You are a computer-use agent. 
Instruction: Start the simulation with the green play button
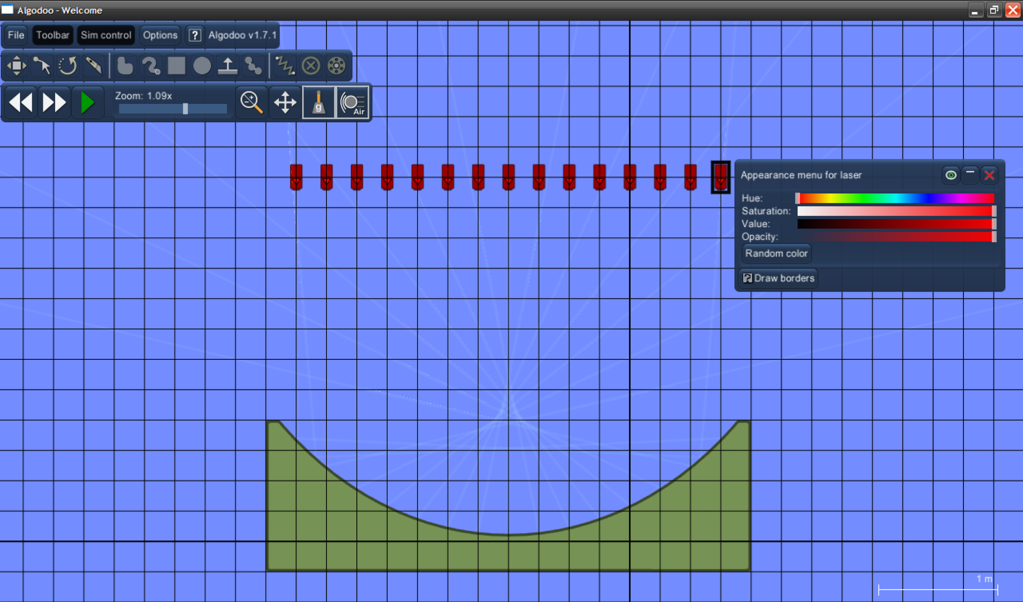tap(87, 102)
